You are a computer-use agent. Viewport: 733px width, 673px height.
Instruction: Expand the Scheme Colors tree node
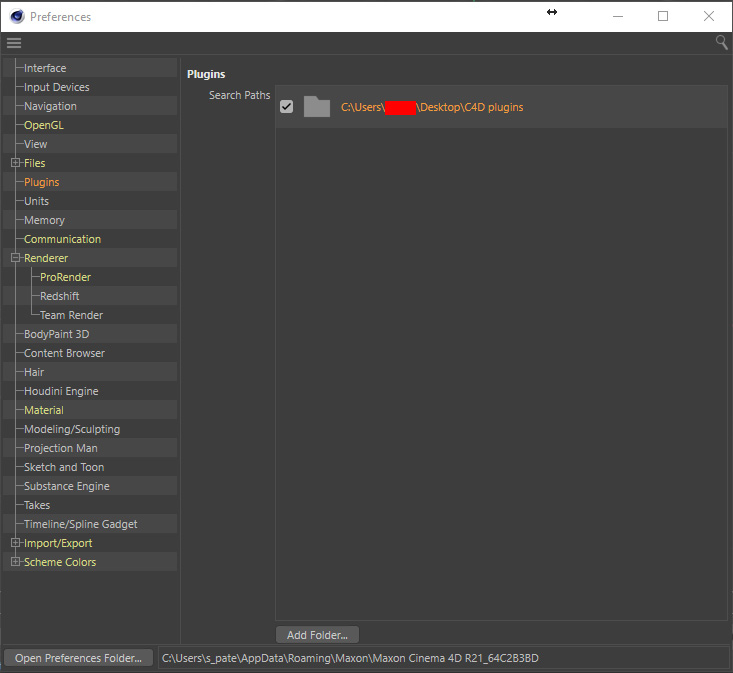(x=15, y=562)
